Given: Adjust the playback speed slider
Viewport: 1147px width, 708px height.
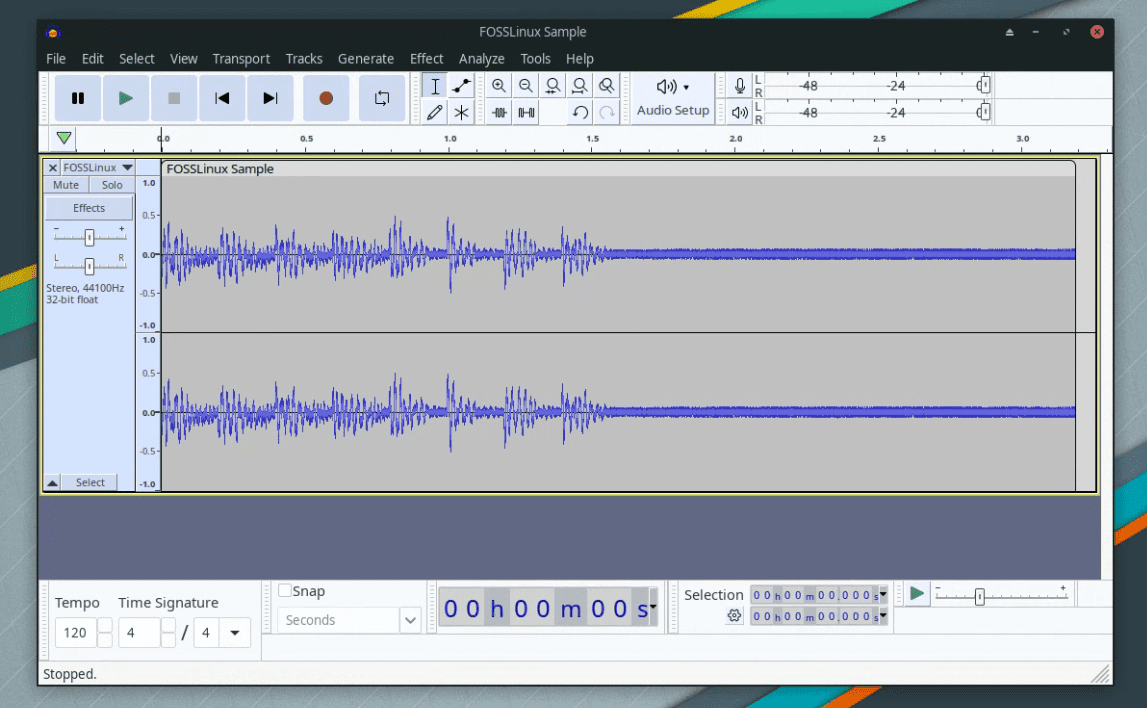Looking at the screenshot, I should click(x=979, y=597).
